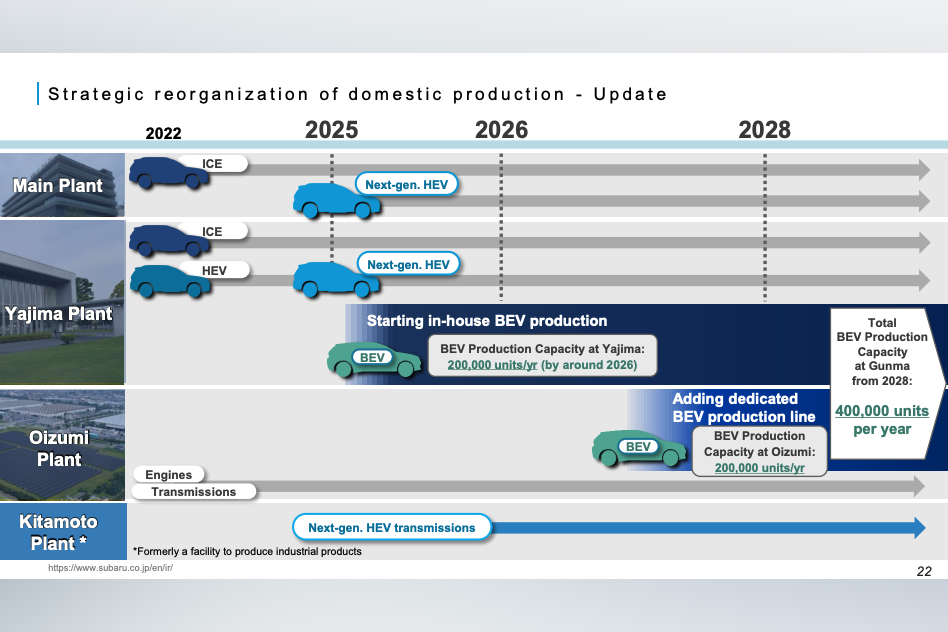
Task: Expand the Next-gen. HEV pill on Main Plant row
Action: [406, 184]
